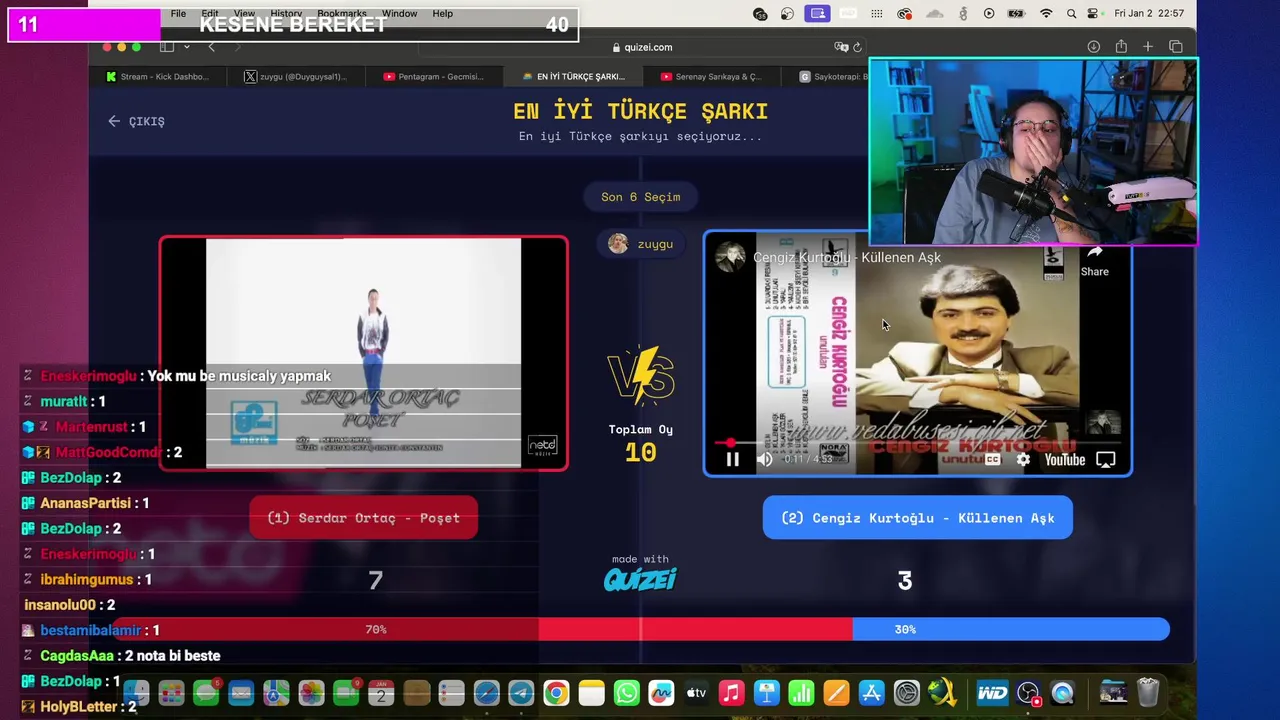Seek on the YouTube red progress bar

(x=917, y=442)
